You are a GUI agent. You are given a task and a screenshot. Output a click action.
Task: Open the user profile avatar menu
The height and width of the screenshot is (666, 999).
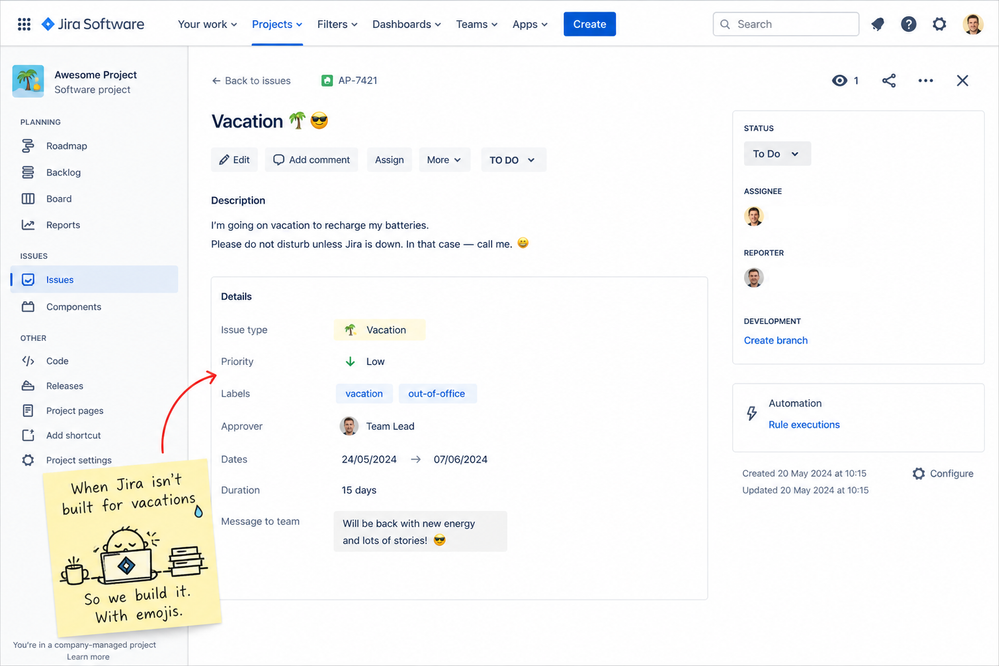[x=972, y=24]
